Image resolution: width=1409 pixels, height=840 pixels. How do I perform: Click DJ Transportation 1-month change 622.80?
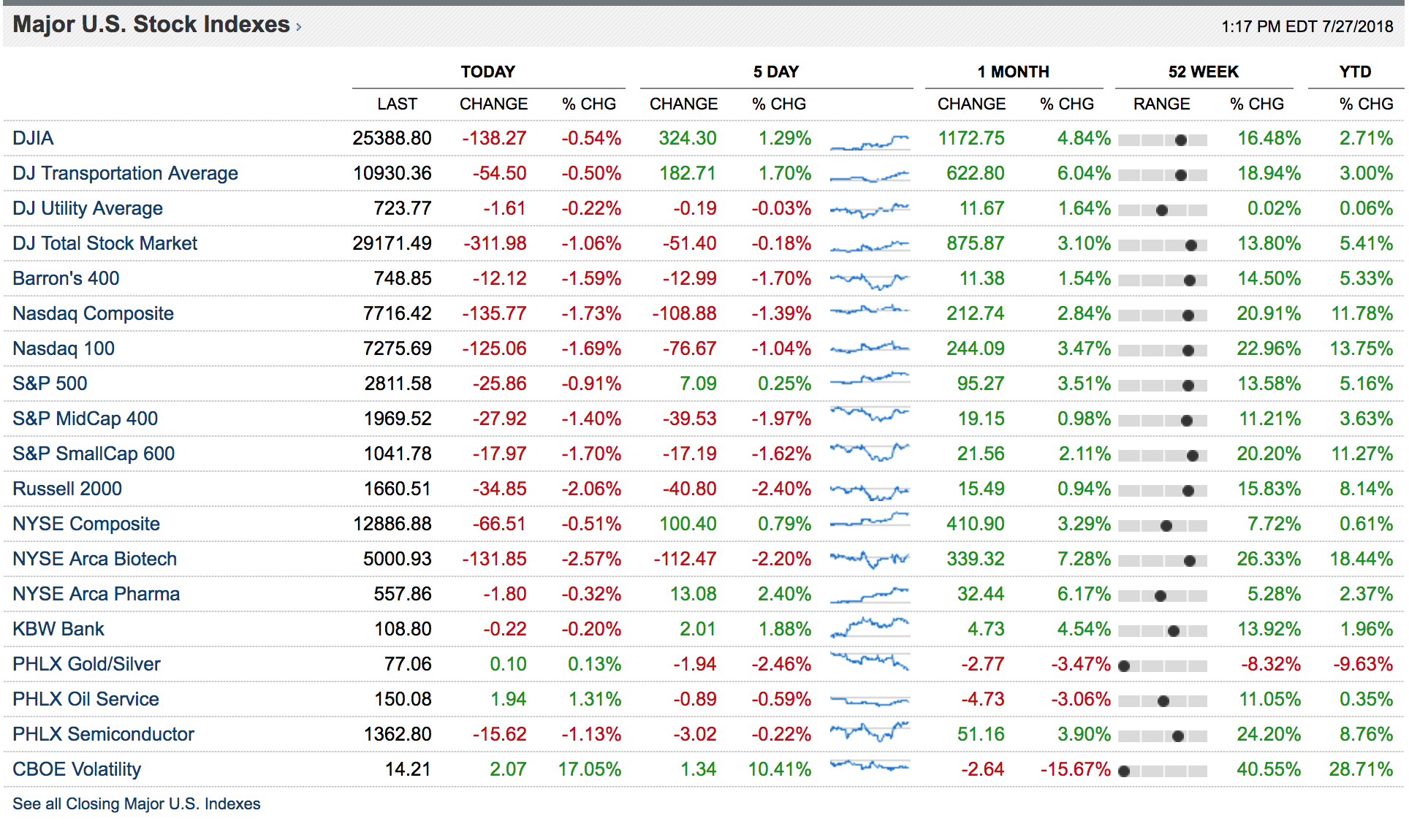pos(976,173)
